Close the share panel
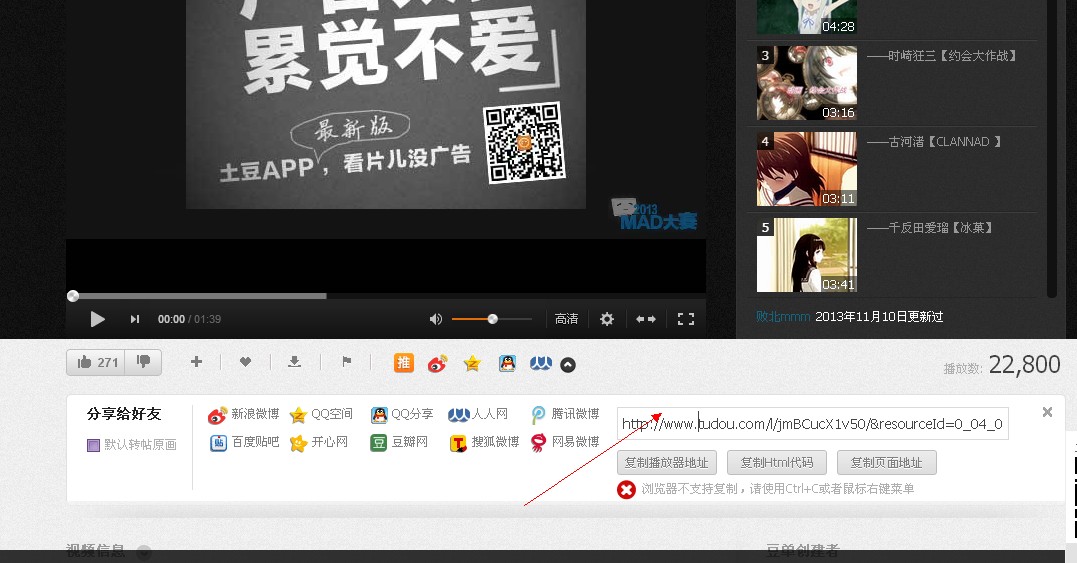 click(1047, 412)
